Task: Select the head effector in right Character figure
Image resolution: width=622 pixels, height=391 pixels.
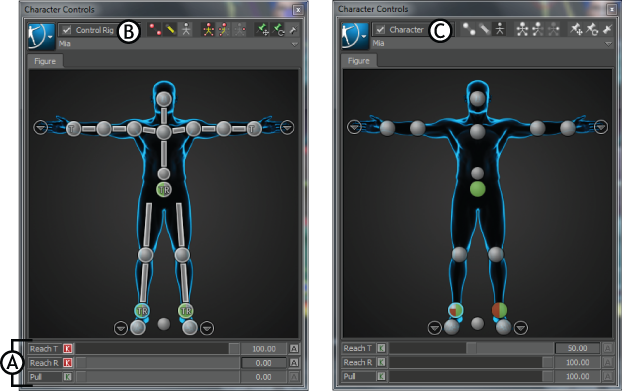Action: 478,98
